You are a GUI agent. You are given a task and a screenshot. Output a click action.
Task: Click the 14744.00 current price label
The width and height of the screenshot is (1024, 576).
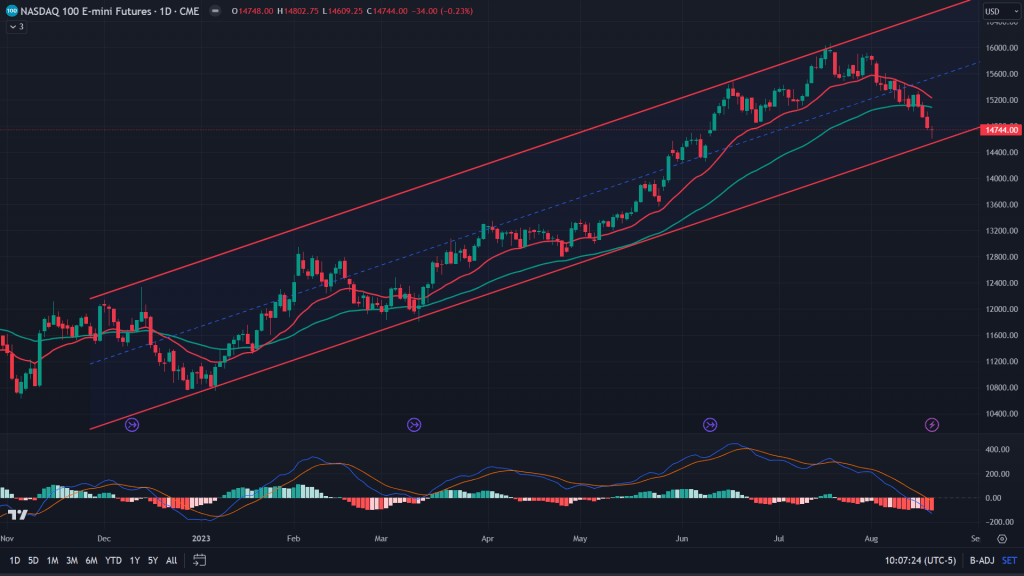(1000, 130)
